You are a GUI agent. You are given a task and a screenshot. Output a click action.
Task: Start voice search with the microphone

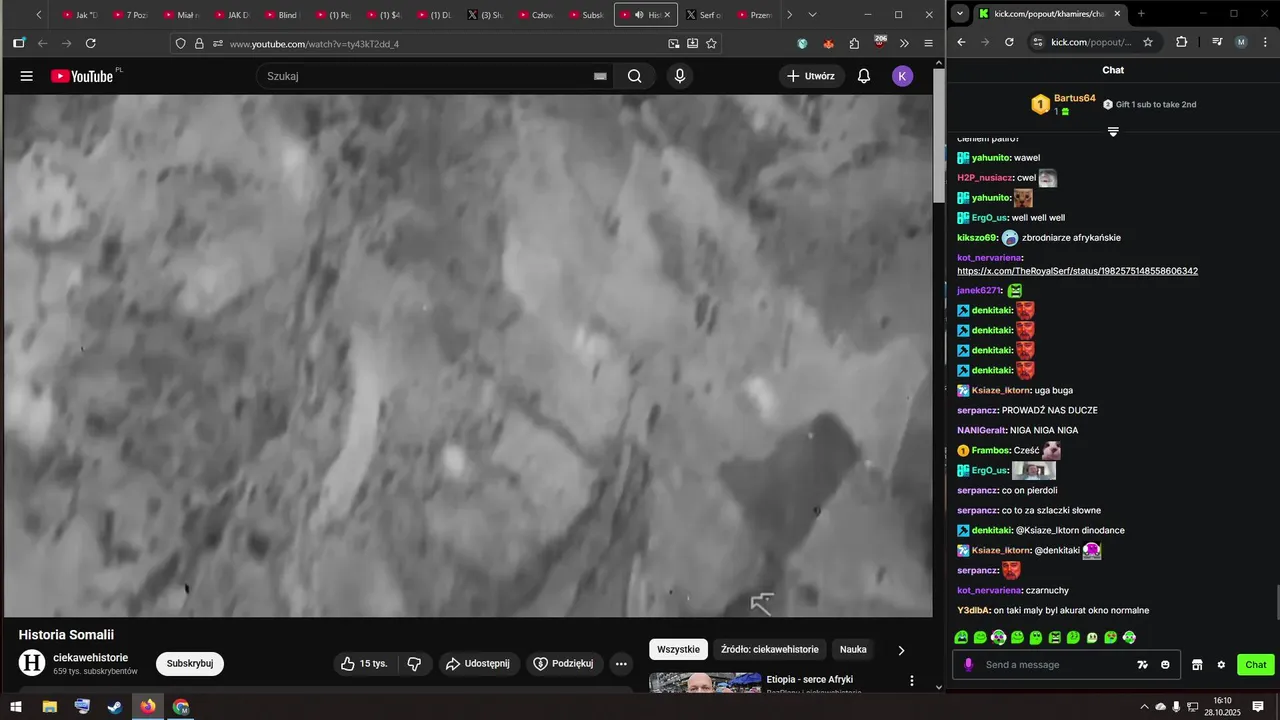pyautogui.click(x=680, y=76)
